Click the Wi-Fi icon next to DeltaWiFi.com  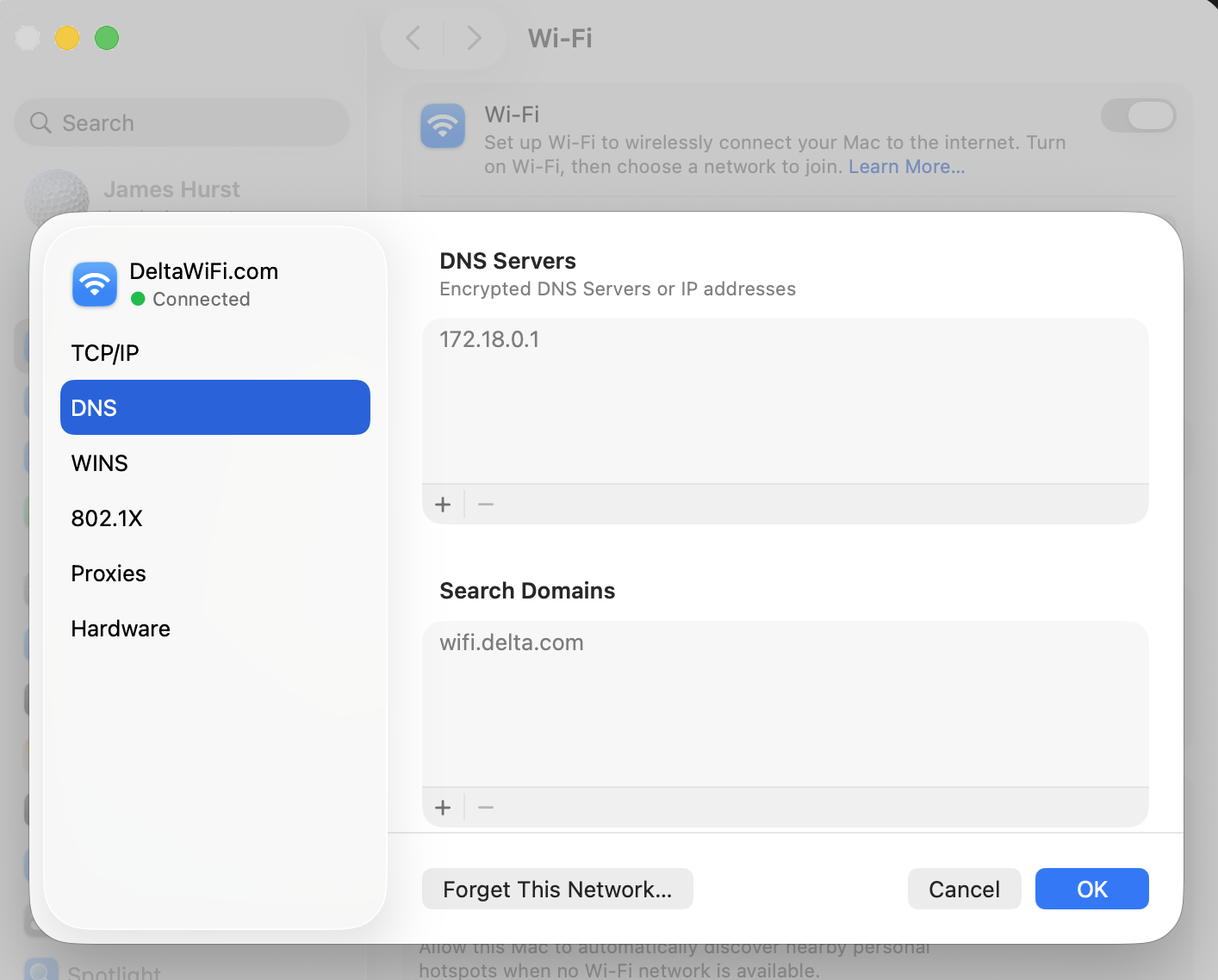(x=95, y=284)
